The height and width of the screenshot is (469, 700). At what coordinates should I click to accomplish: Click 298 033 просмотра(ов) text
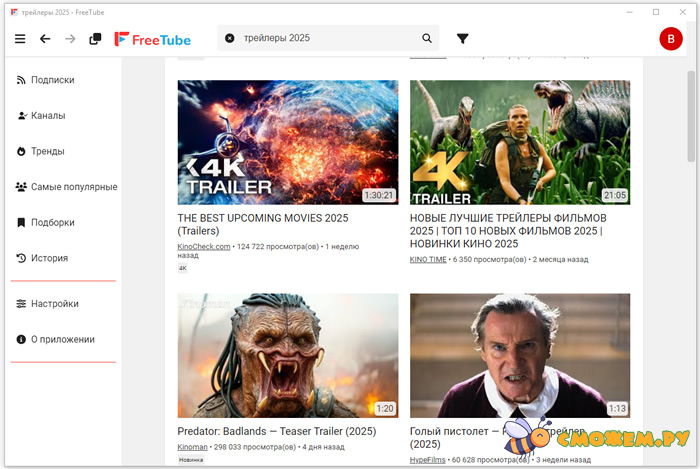pos(255,447)
